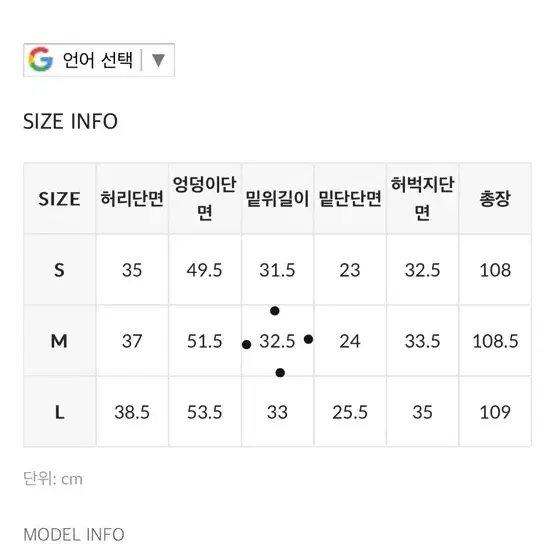555x555 pixels.
Task: Click the Google logo icon
Action: (x=41, y=59)
